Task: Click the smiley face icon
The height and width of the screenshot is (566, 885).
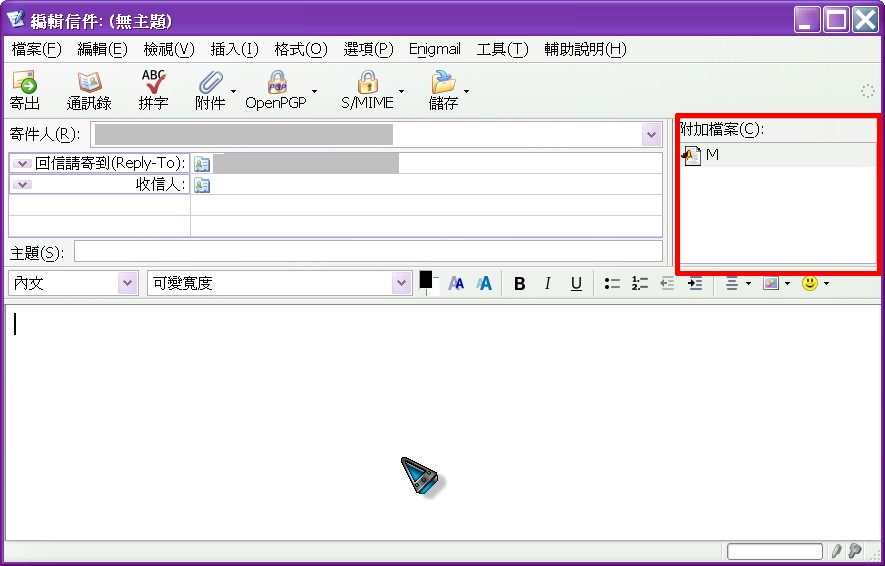Action: (x=809, y=283)
